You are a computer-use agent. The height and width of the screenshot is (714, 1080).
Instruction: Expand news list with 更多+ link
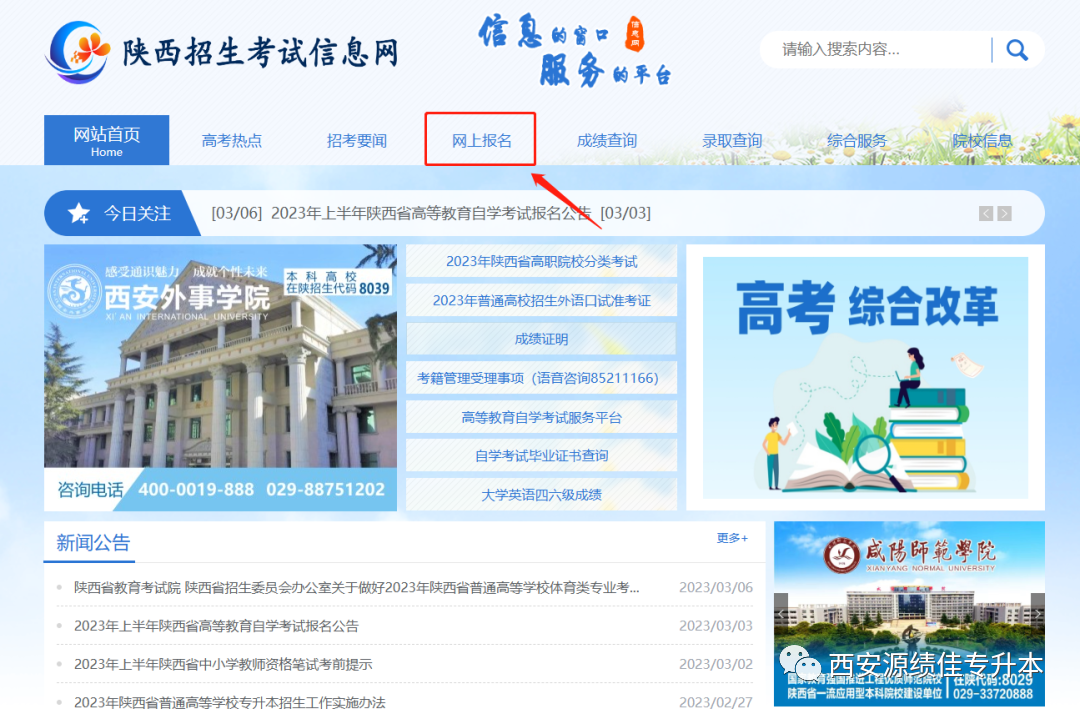(732, 538)
